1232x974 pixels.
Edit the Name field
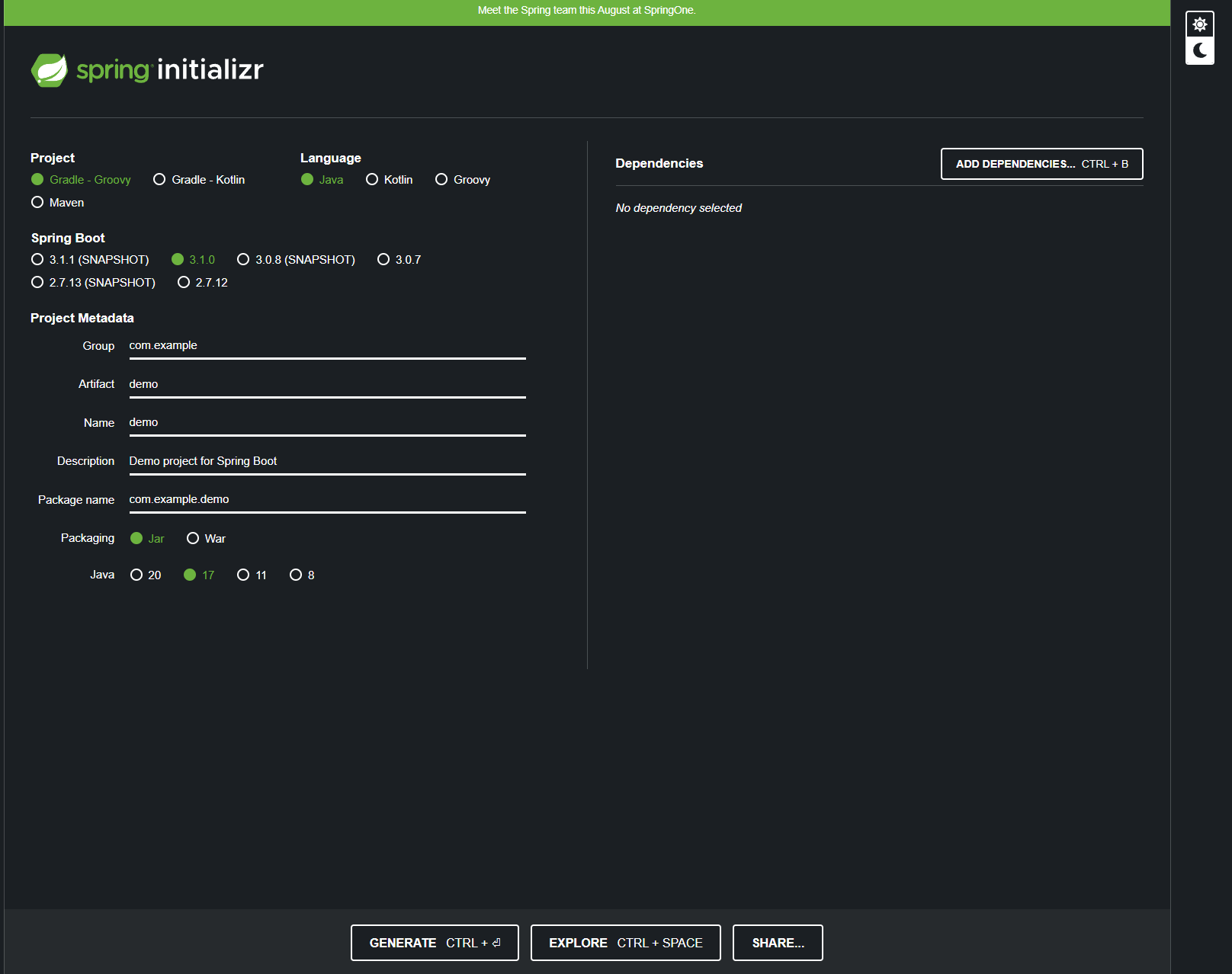pyautogui.click(x=328, y=423)
